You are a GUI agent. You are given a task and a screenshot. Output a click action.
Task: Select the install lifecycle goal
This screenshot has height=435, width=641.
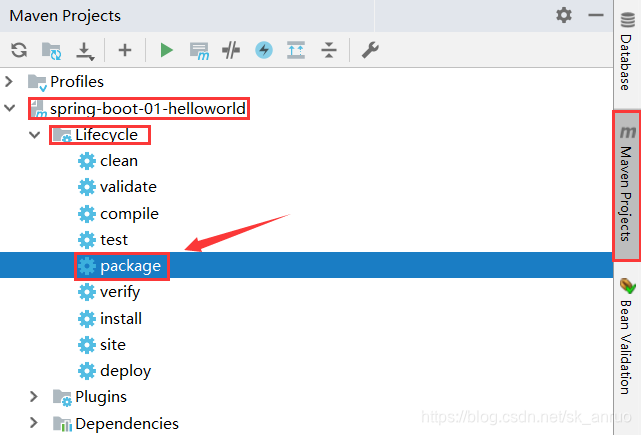pos(110,318)
